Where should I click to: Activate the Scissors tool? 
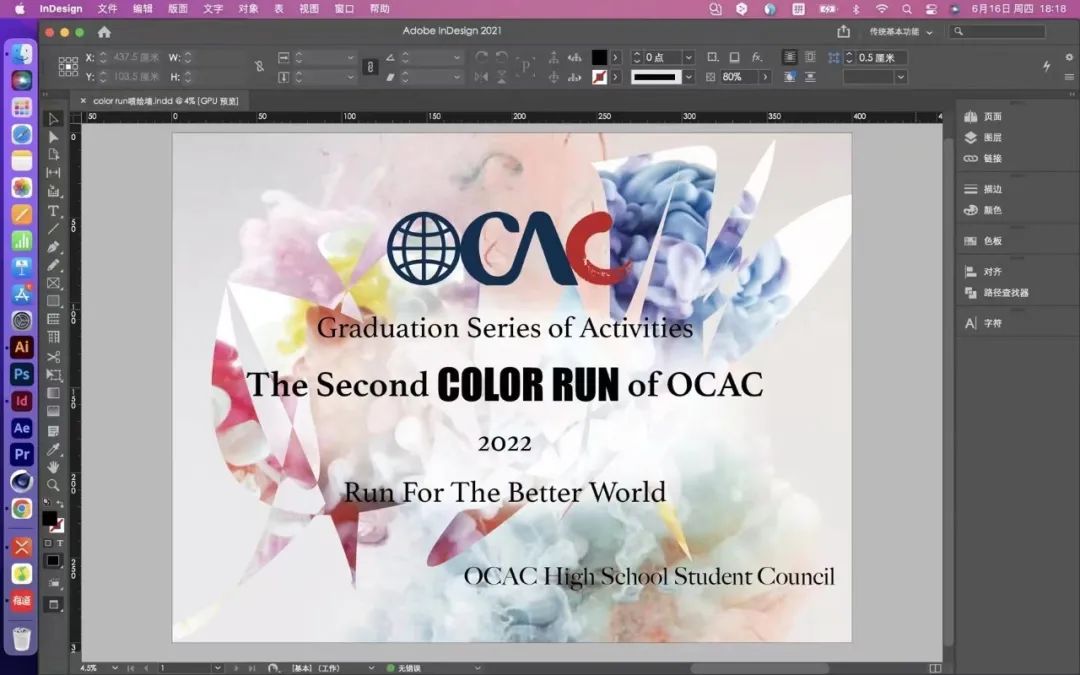point(53,357)
